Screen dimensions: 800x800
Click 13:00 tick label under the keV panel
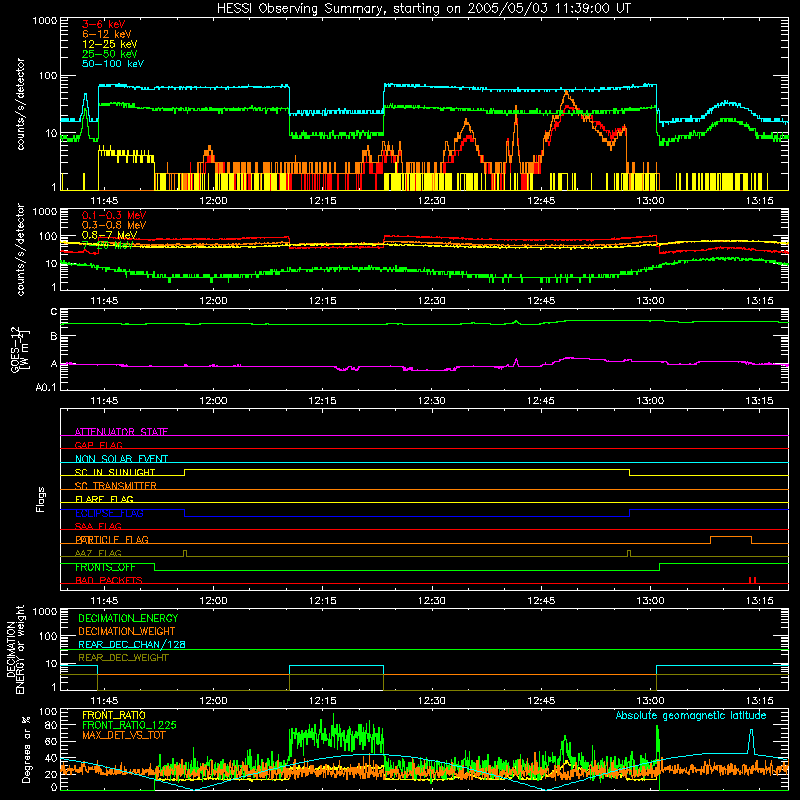click(x=650, y=201)
